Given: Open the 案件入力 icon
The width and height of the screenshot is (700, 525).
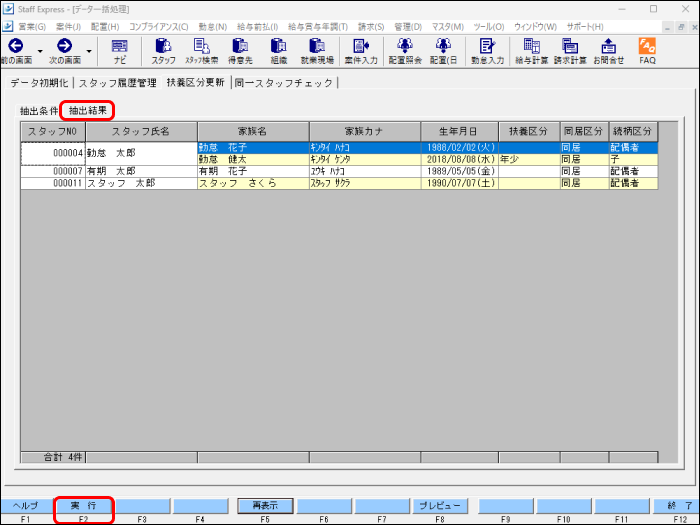Looking at the screenshot, I should pyautogui.click(x=361, y=51).
